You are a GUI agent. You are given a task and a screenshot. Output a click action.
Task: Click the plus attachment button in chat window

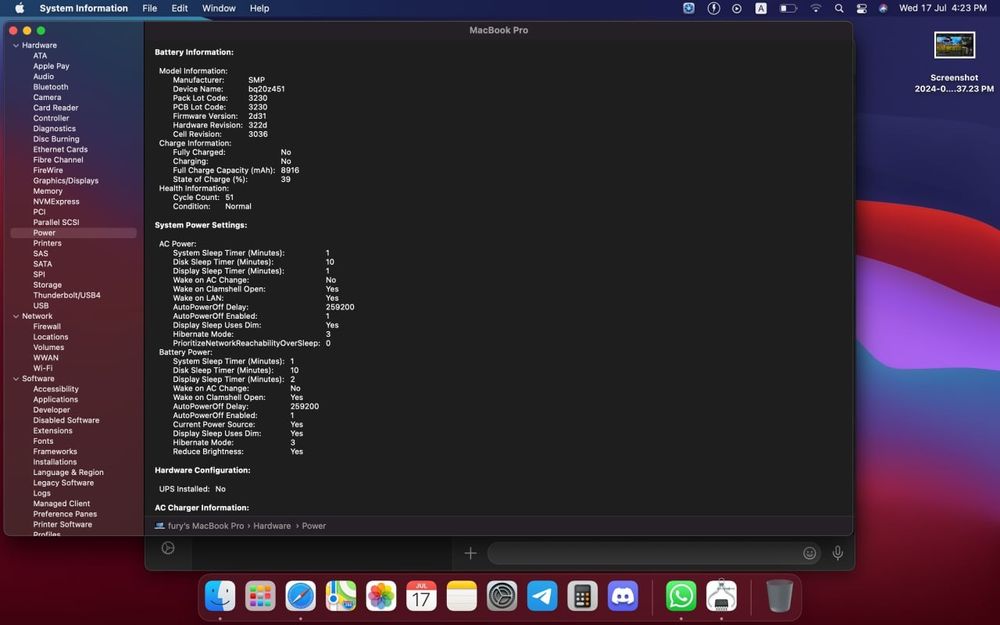click(470, 553)
